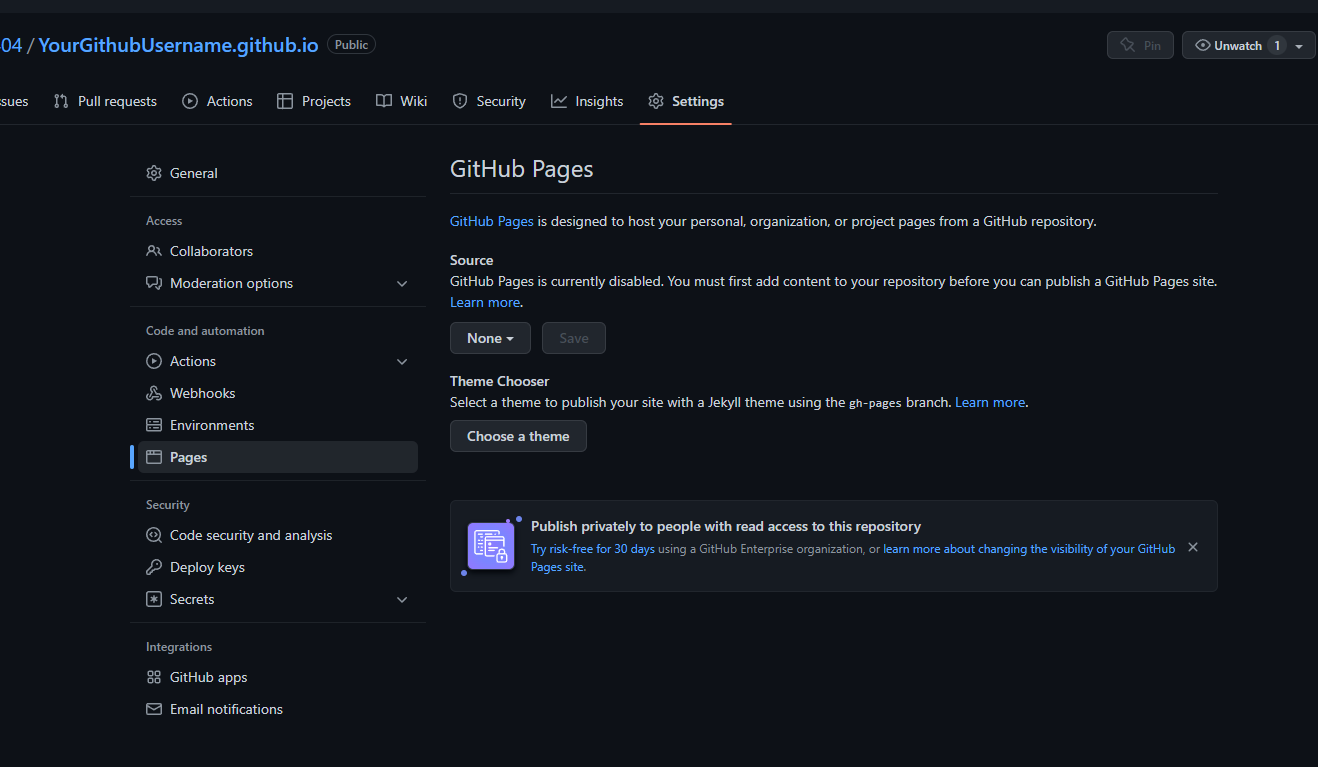Open the Deploy keys page
The width and height of the screenshot is (1318, 767).
(x=278, y=567)
